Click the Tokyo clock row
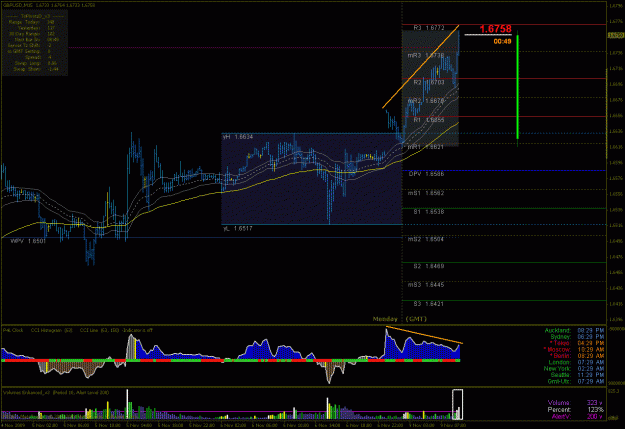Screen dimensions: 625x429 (x=577, y=343)
